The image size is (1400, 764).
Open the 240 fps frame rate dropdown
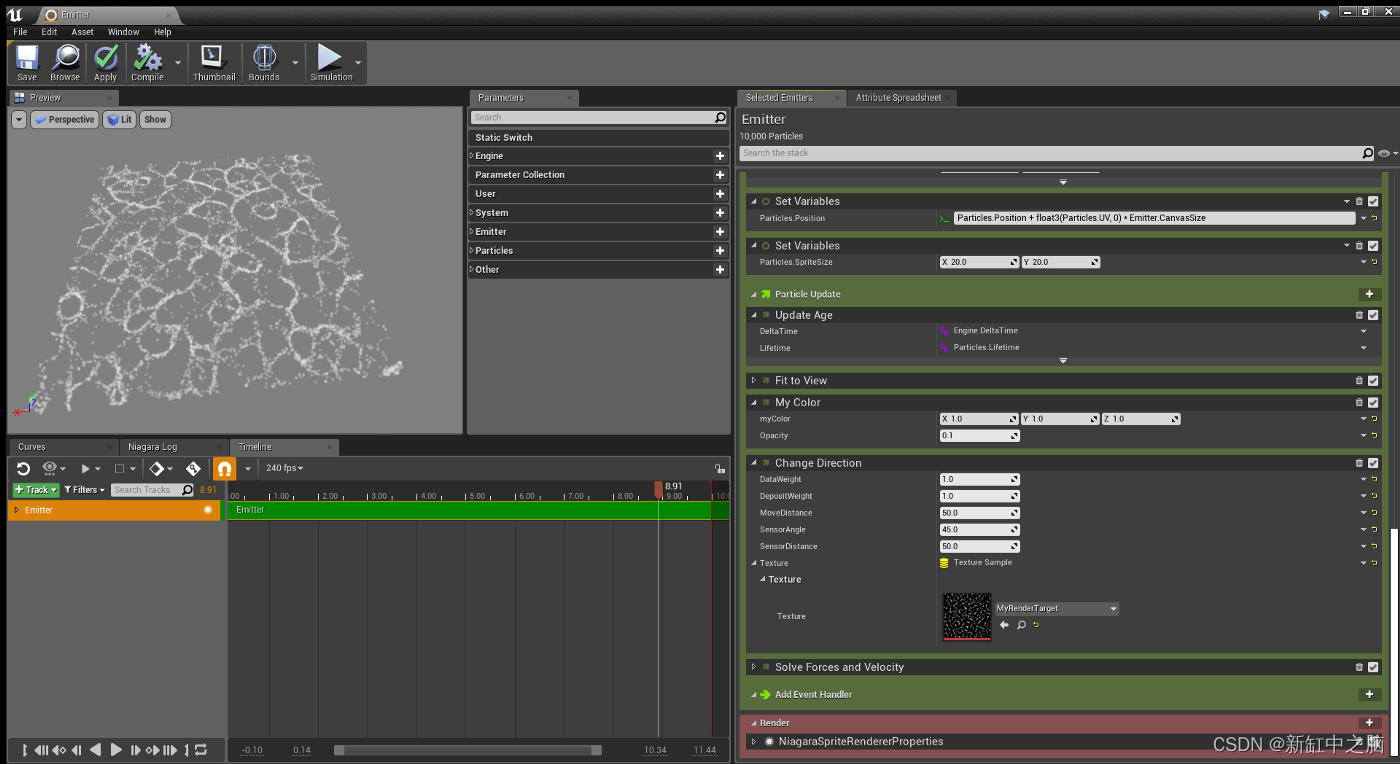point(284,468)
